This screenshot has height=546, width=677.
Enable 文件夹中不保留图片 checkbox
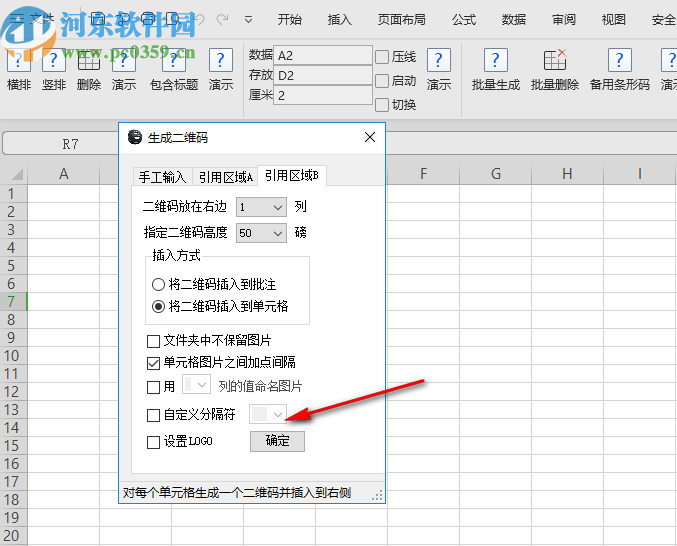153,341
